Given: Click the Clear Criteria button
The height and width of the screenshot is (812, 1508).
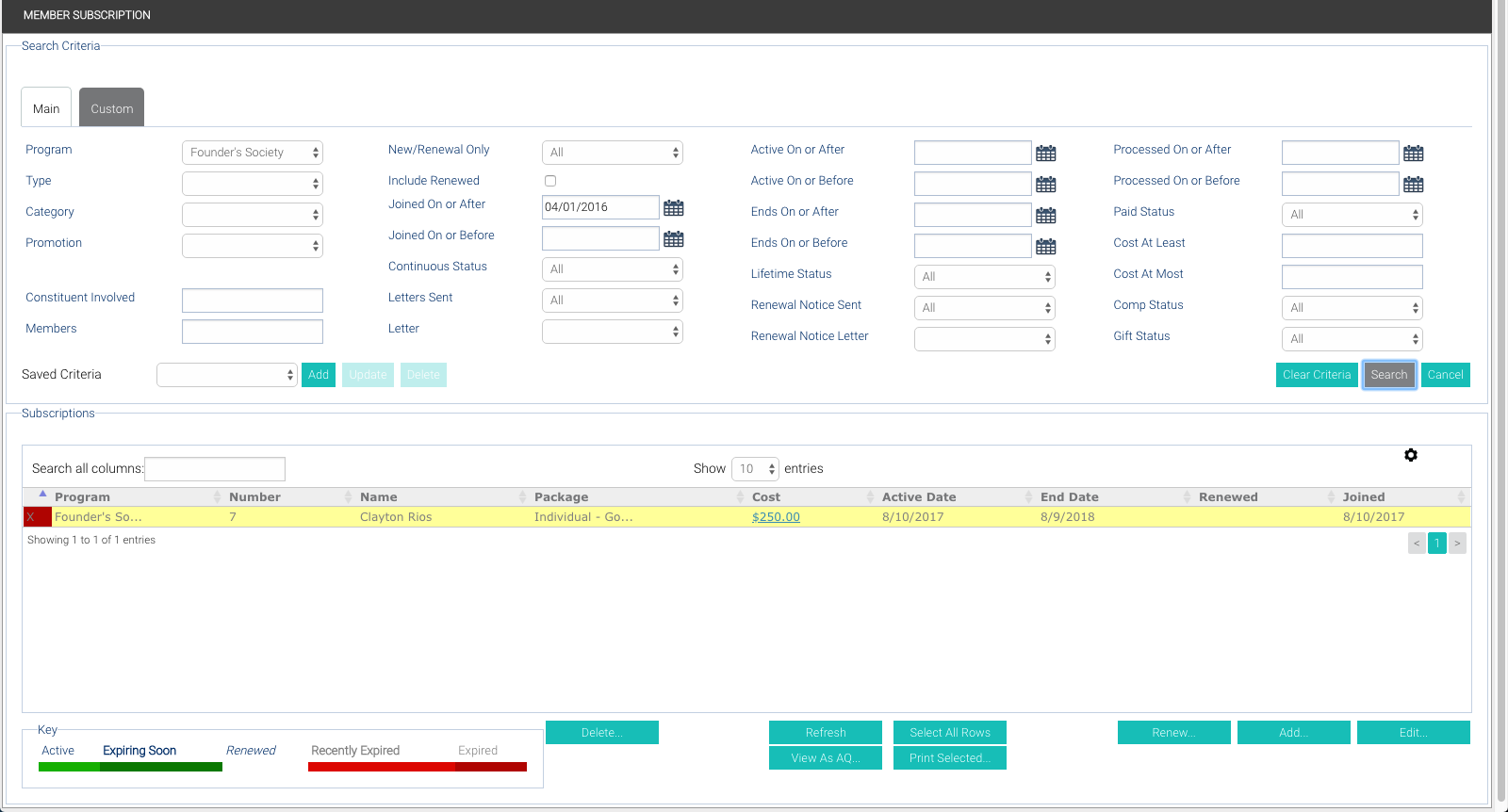Looking at the screenshot, I should [1317, 375].
